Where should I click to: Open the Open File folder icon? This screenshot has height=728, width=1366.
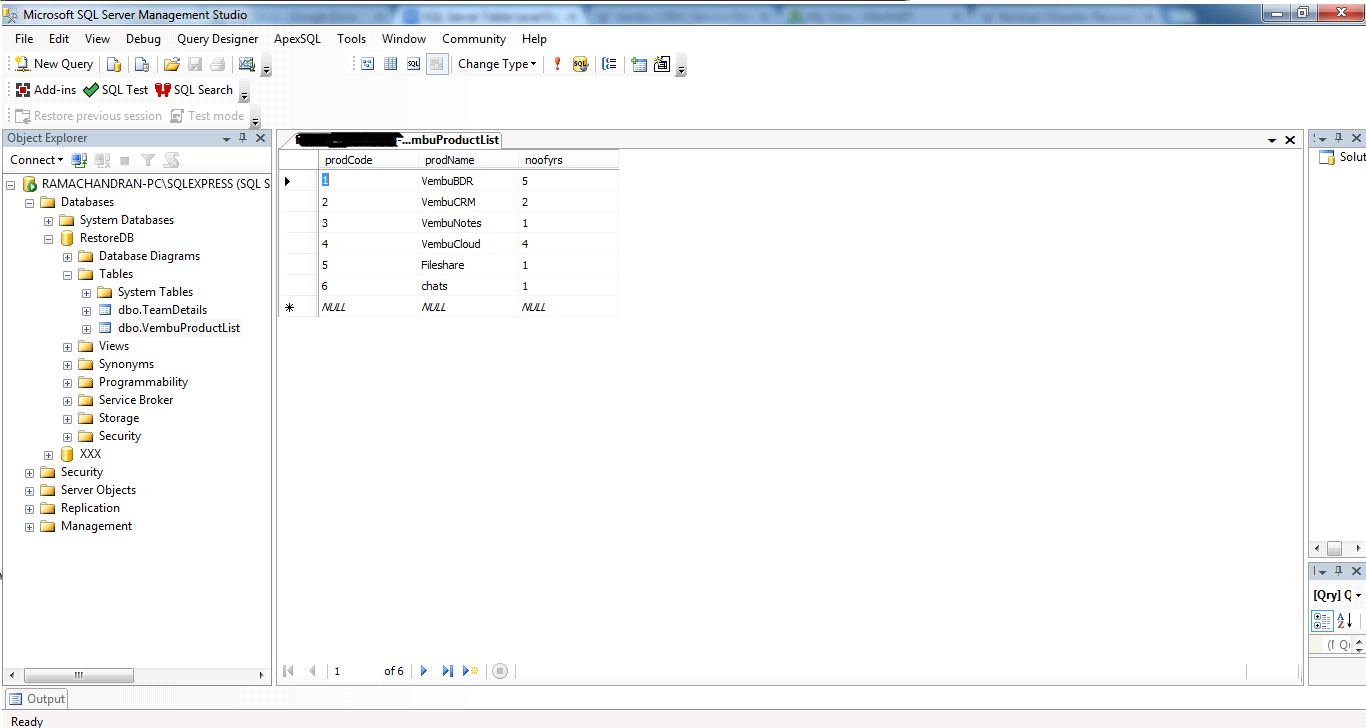171,64
